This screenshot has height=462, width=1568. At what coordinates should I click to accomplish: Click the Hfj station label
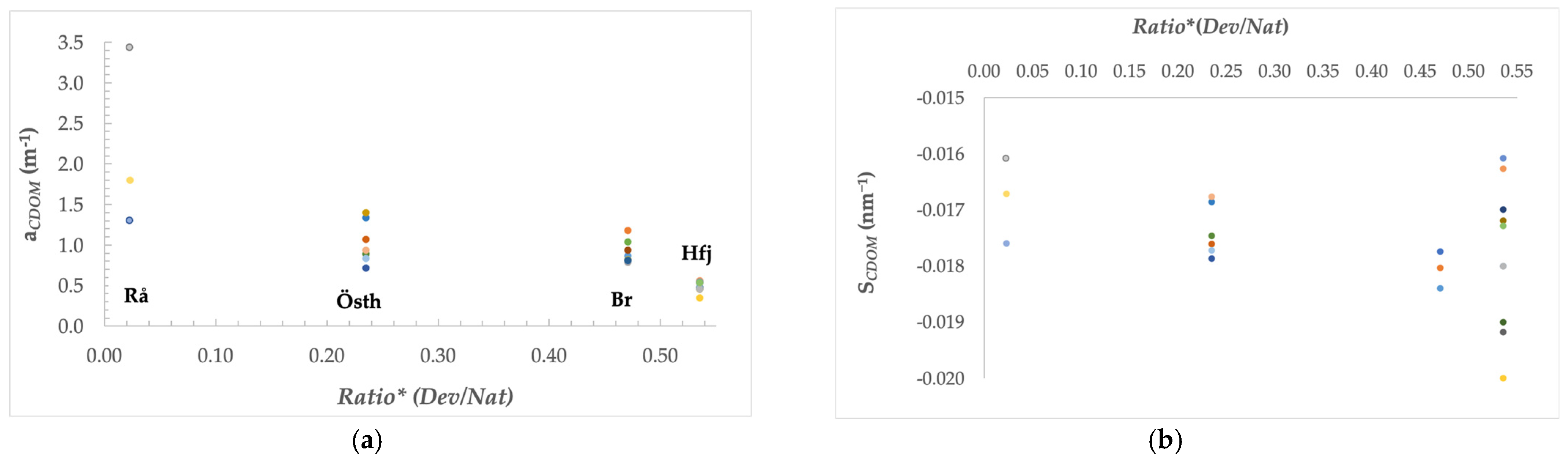click(x=696, y=252)
